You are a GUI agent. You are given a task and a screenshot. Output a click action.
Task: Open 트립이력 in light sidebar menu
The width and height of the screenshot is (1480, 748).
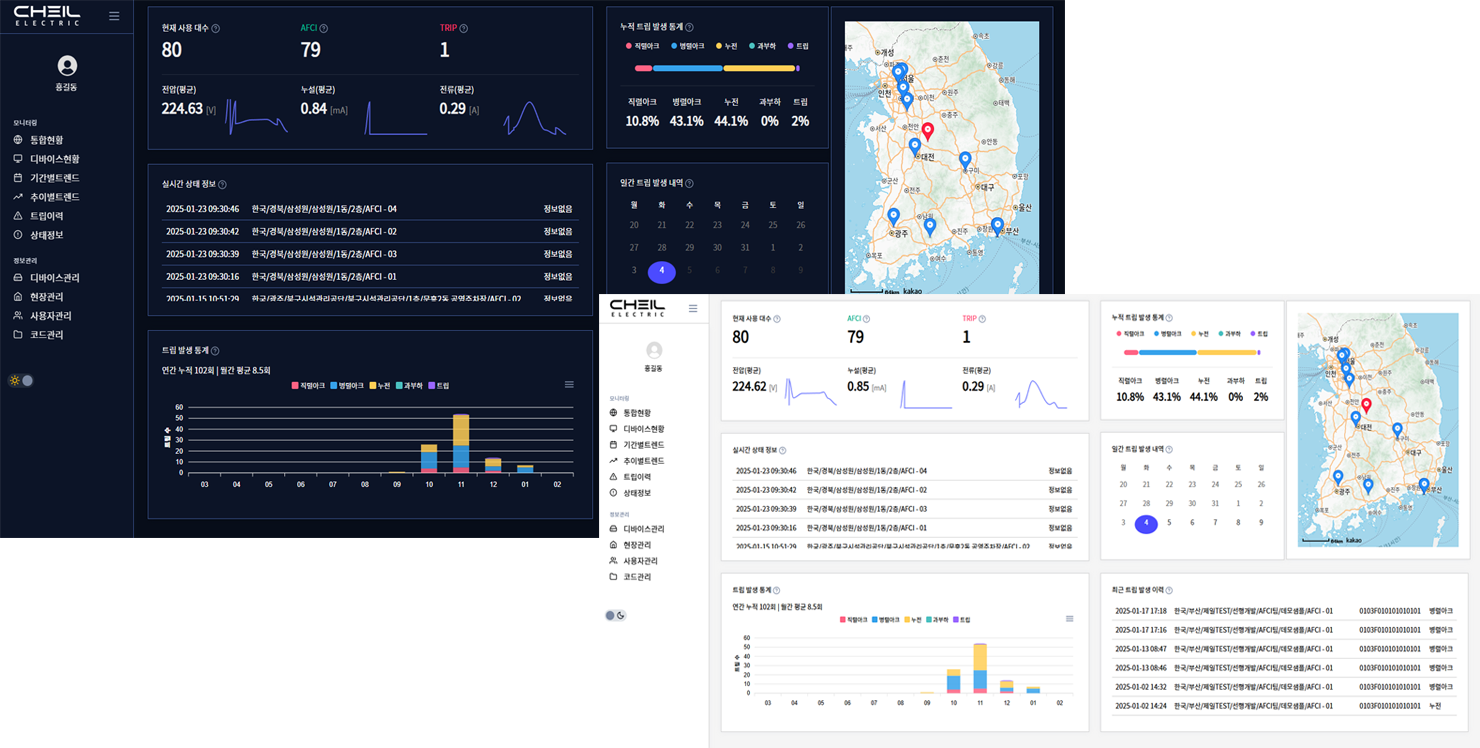(643, 477)
